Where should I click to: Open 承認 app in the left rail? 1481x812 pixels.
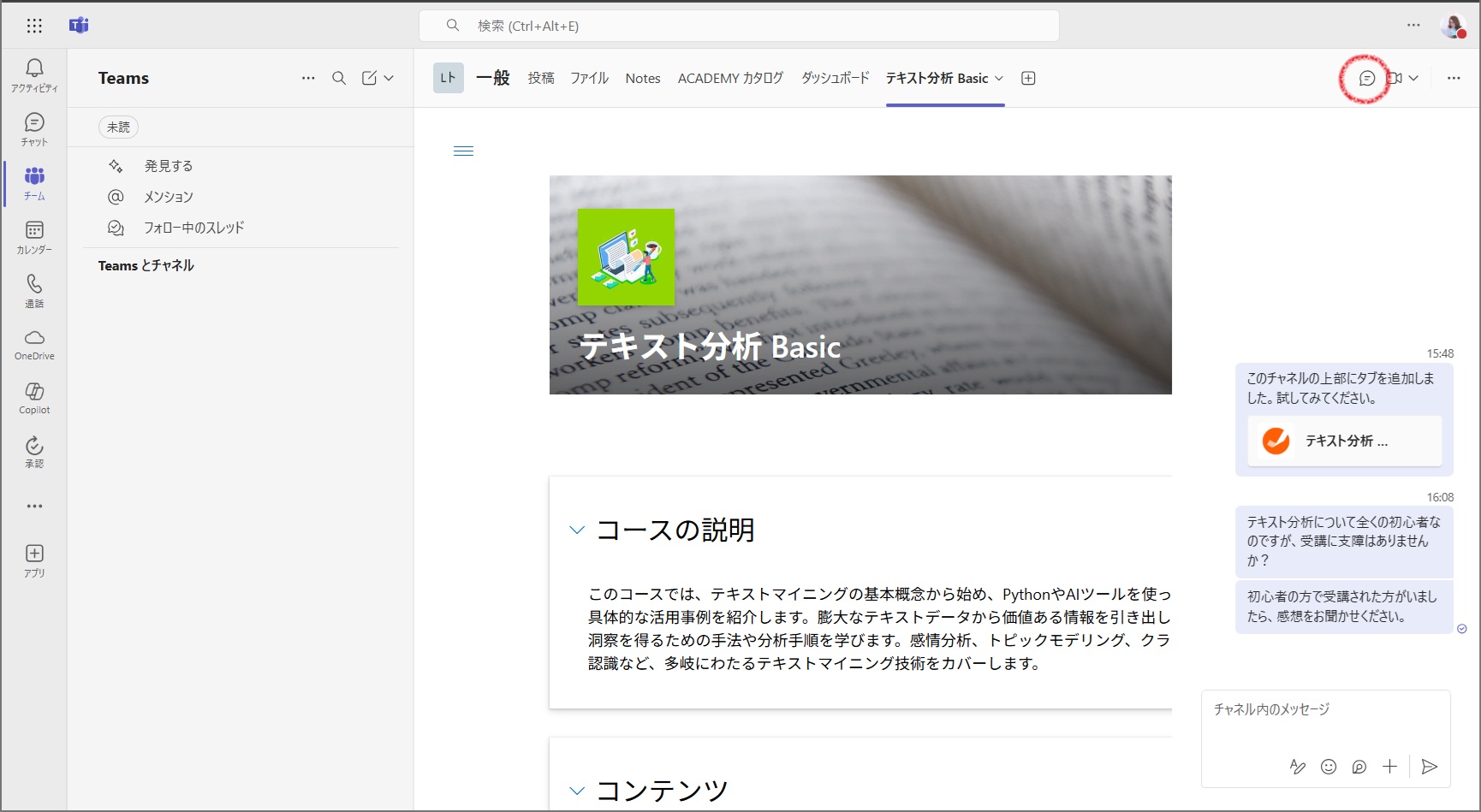(34, 453)
